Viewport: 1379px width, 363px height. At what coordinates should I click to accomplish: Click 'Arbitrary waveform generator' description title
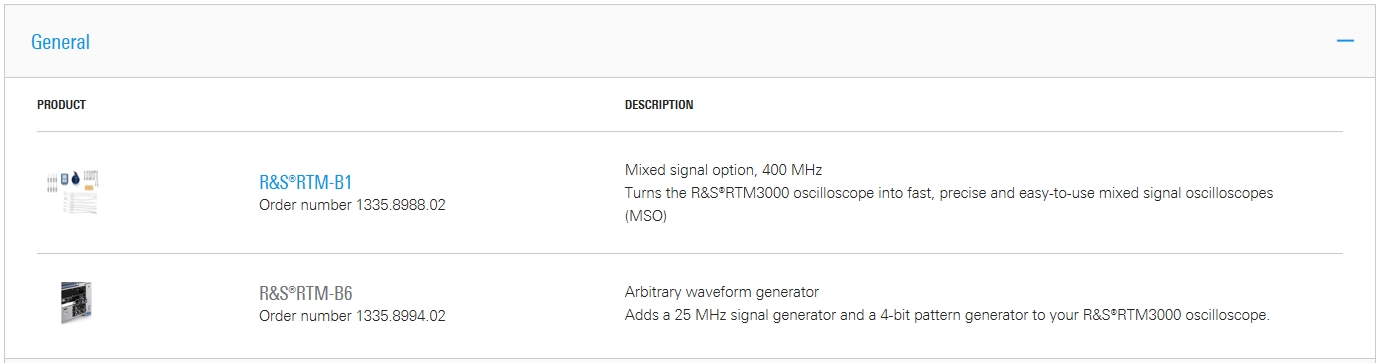722,292
